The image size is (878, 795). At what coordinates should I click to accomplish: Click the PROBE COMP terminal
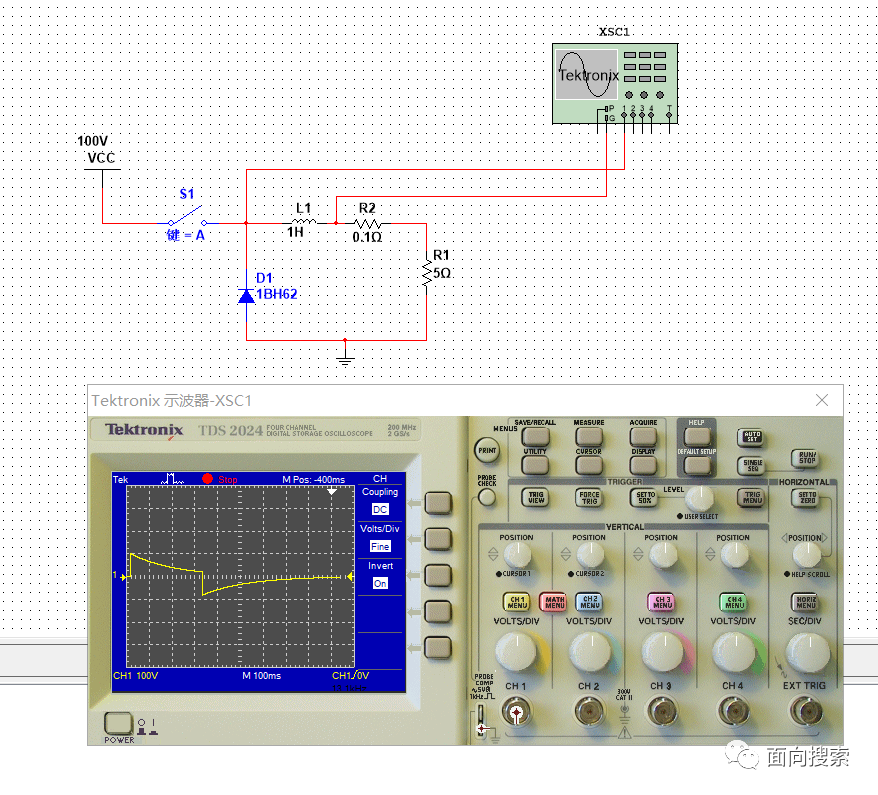[480, 721]
